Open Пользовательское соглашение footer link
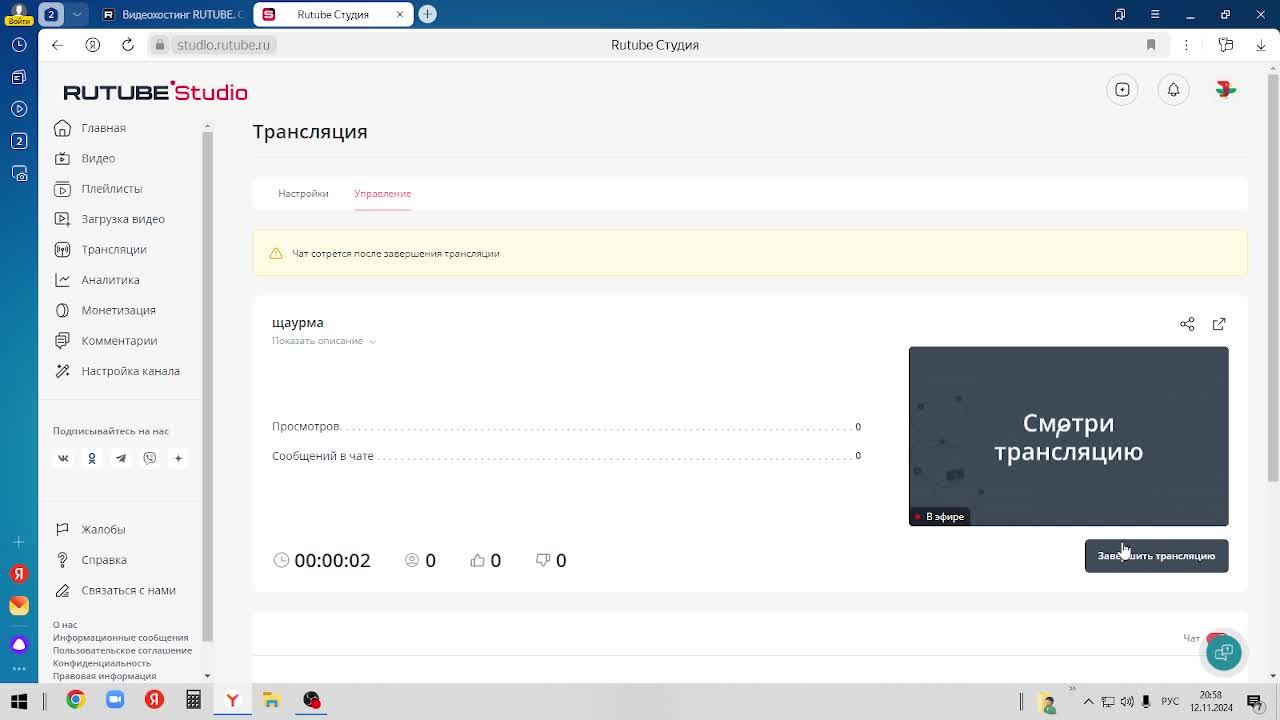1280x720 pixels. pyautogui.click(x=122, y=651)
